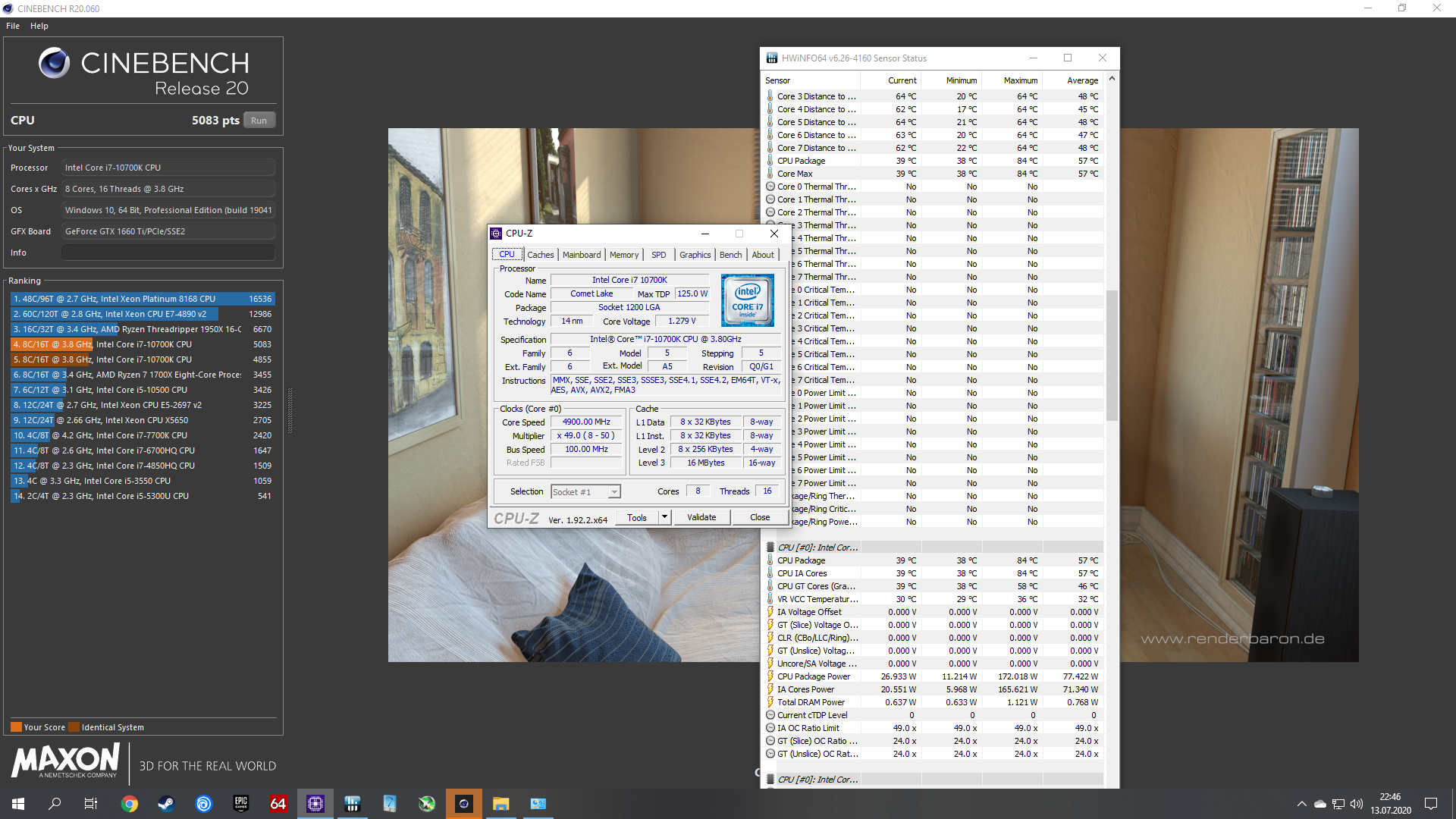Open the notification center icon

1431,804
